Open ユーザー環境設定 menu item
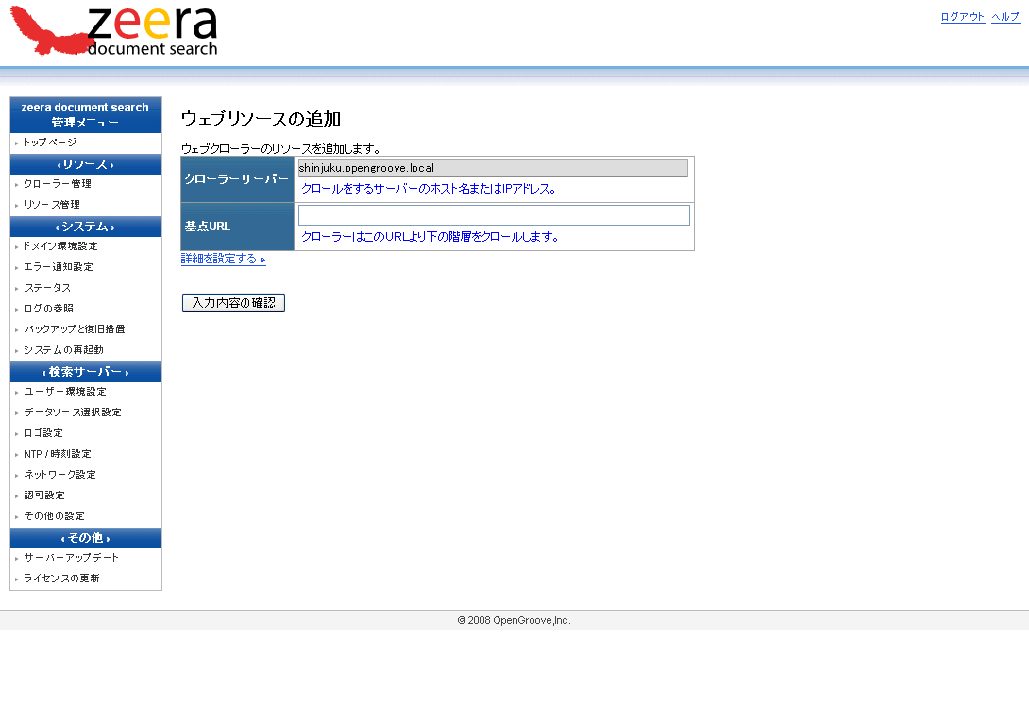This screenshot has height=722, width=1029. 65,392
